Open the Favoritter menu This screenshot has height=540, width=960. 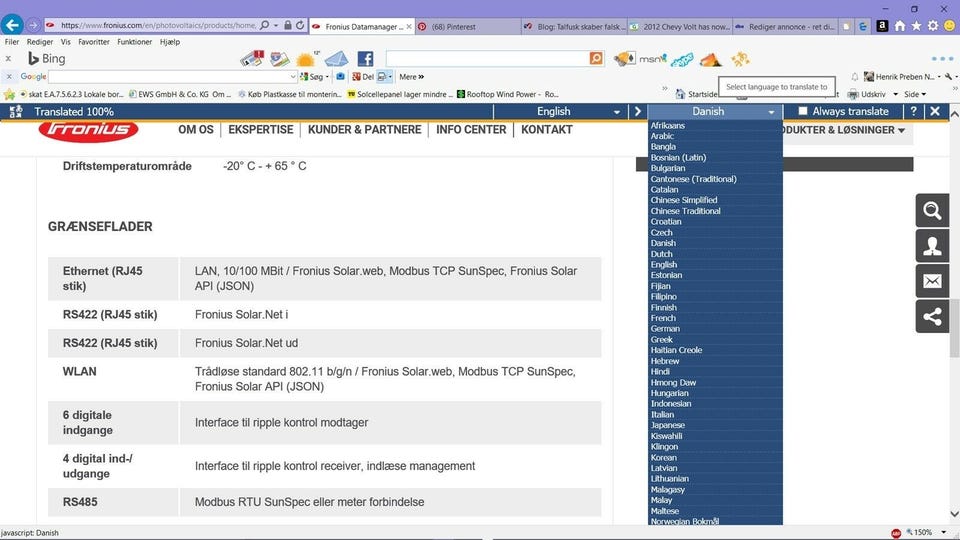pyautogui.click(x=94, y=42)
